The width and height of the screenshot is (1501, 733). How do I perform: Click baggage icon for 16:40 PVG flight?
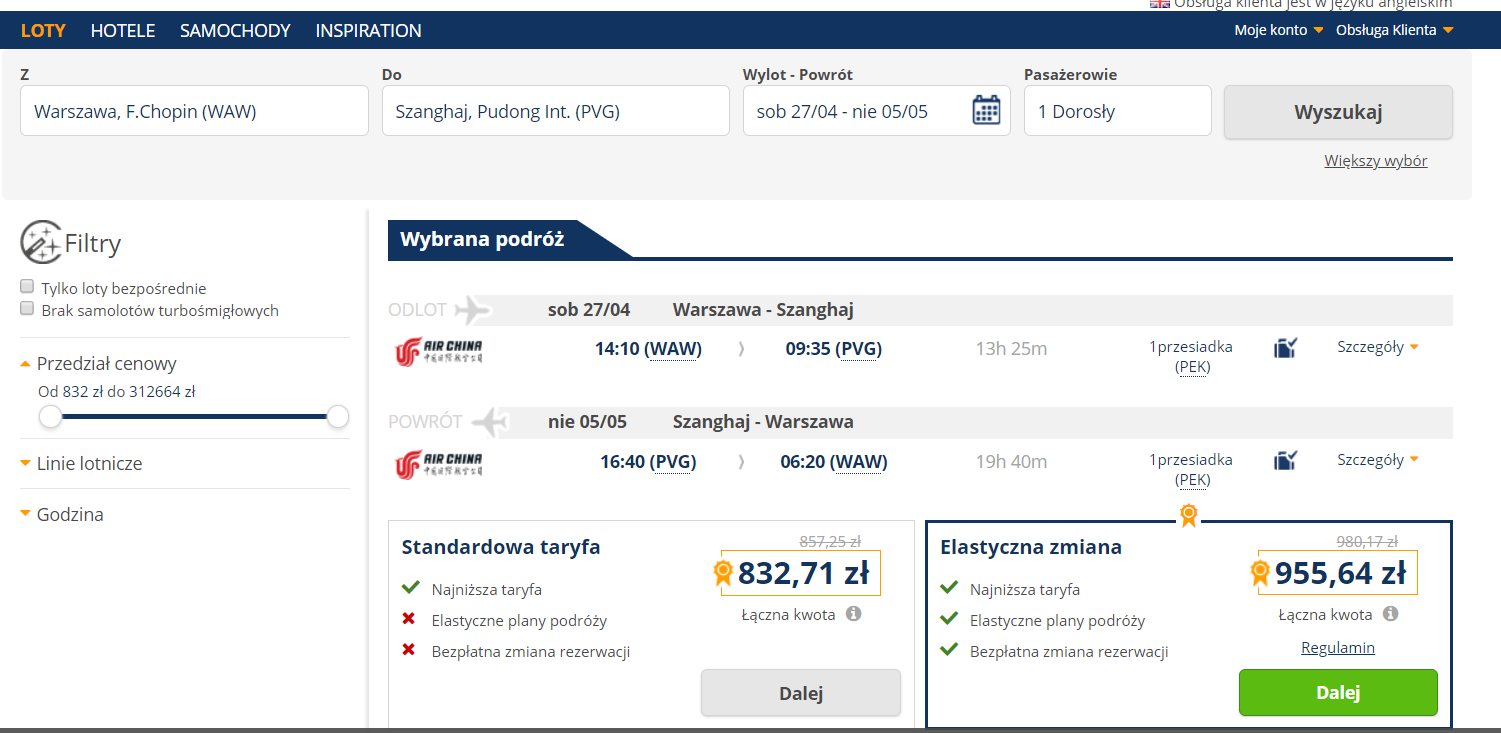coord(1285,460)
